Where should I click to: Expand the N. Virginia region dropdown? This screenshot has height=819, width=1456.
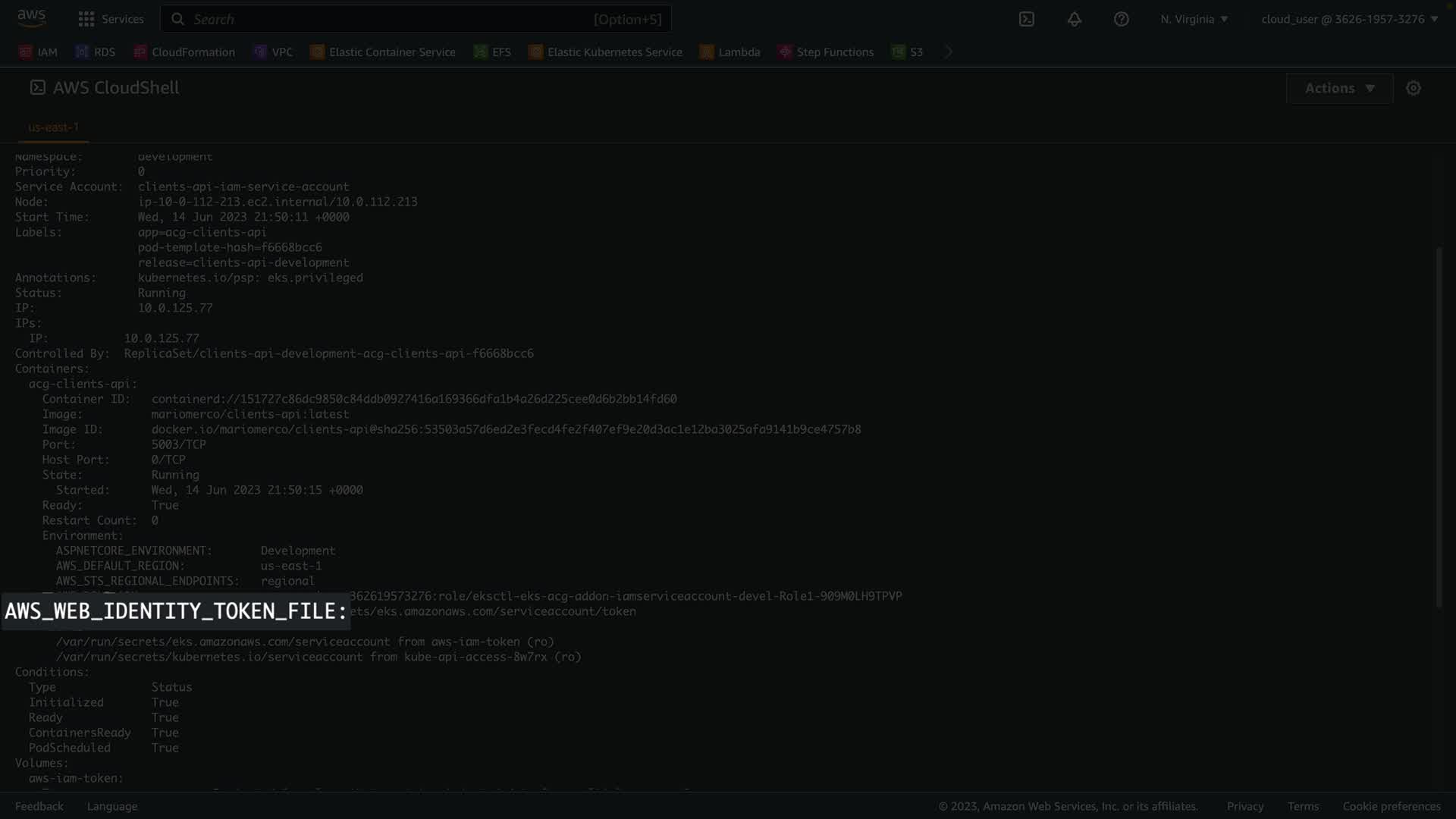point(1194,19)
